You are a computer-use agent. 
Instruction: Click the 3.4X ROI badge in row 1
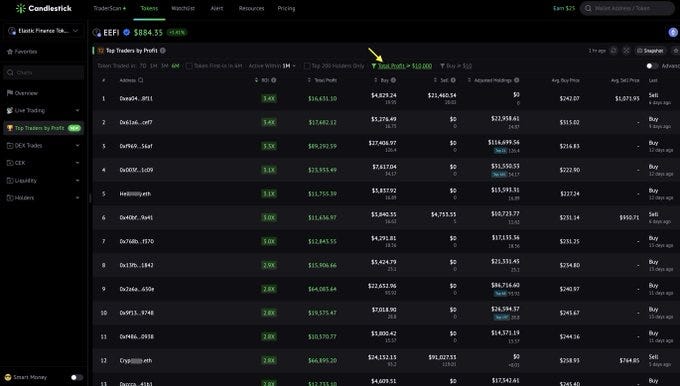[x=269, y=98]
